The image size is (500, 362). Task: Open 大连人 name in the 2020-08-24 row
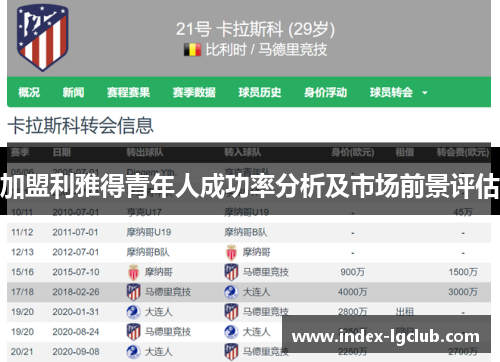click(x=256, y=332)
